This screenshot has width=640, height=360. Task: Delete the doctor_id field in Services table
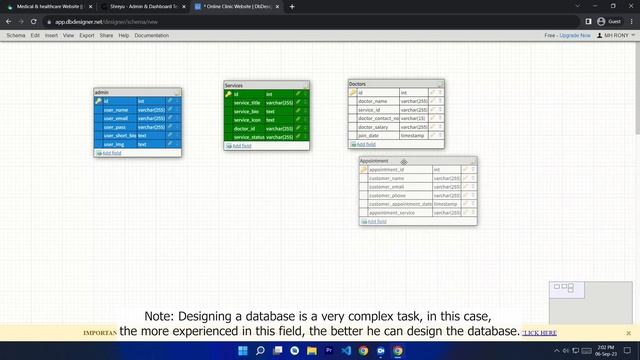pyautogui.click(x=305, y=128)
